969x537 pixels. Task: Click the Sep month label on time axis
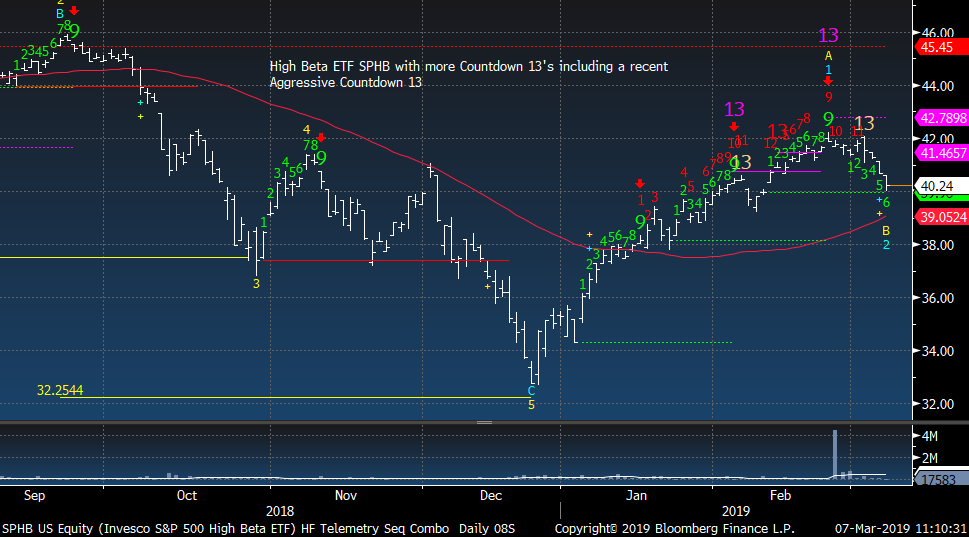click(x=34, y=495)
